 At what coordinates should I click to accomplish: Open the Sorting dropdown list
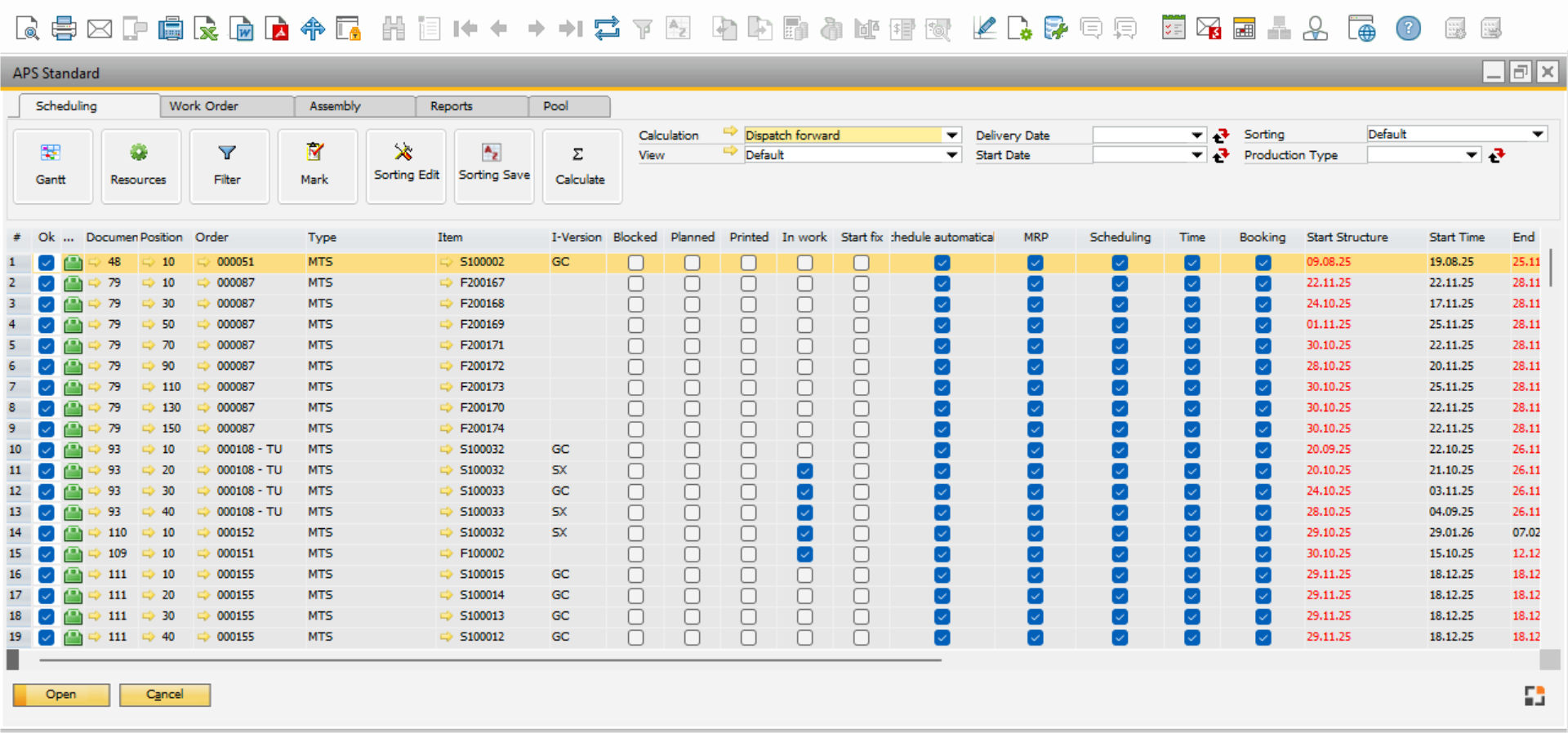(x=1537, y=134)
